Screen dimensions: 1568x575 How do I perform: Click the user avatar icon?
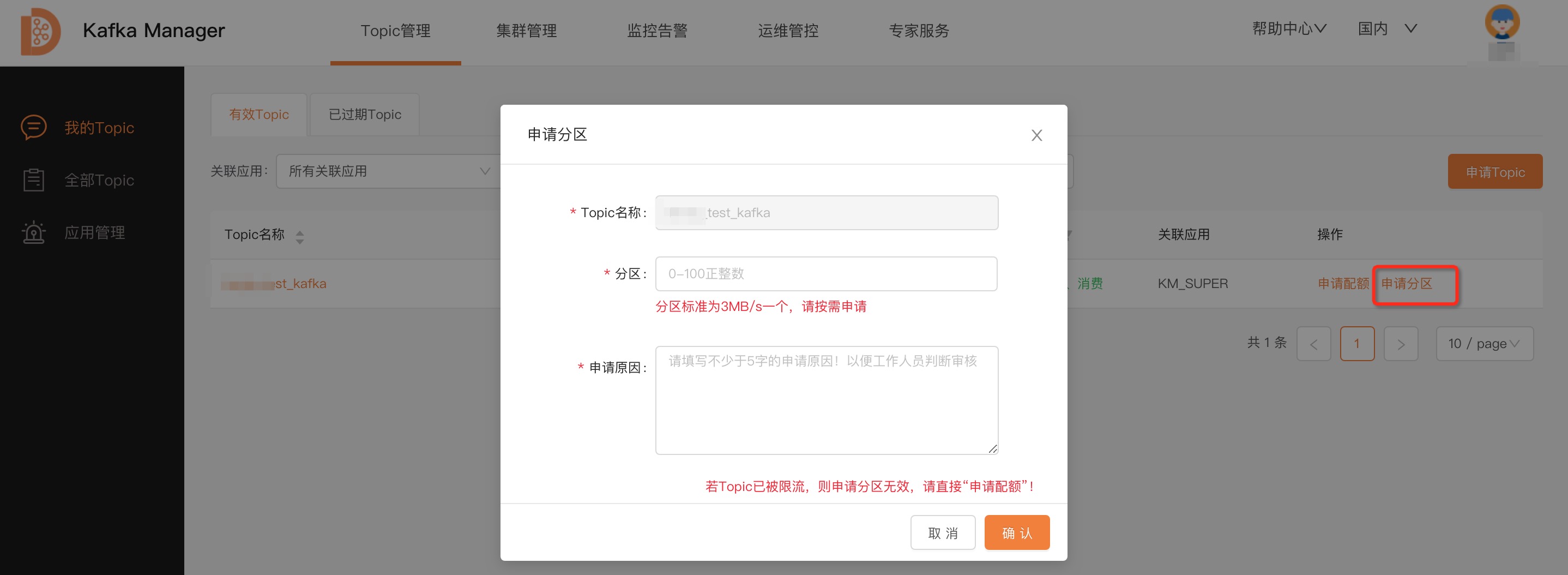point(1501,23)
